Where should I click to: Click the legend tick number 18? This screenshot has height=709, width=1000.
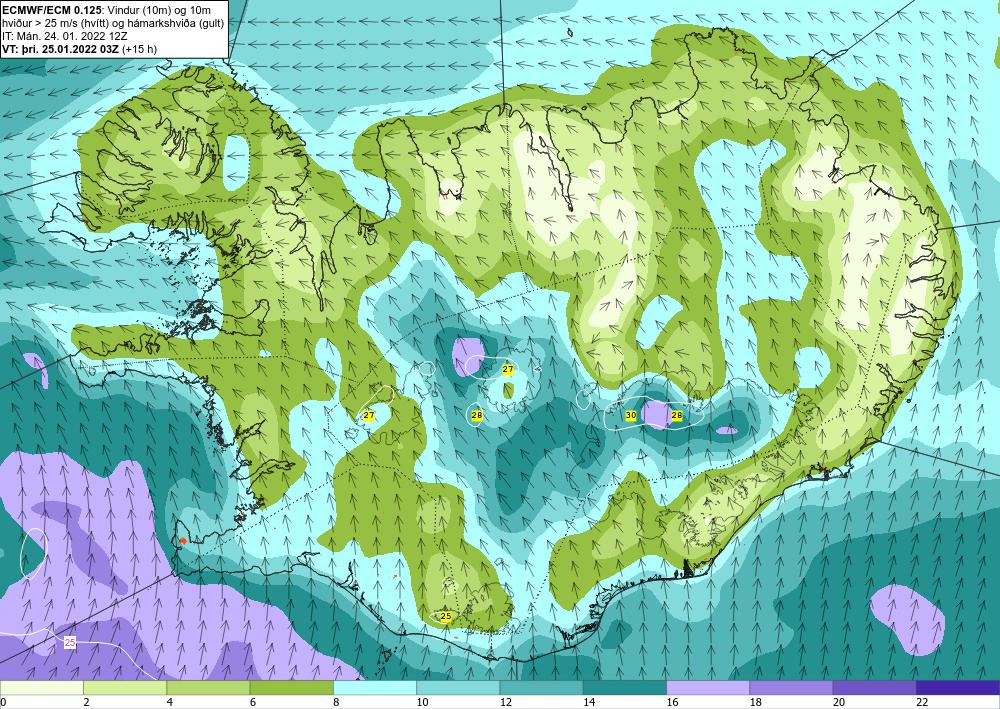point(755,702)
